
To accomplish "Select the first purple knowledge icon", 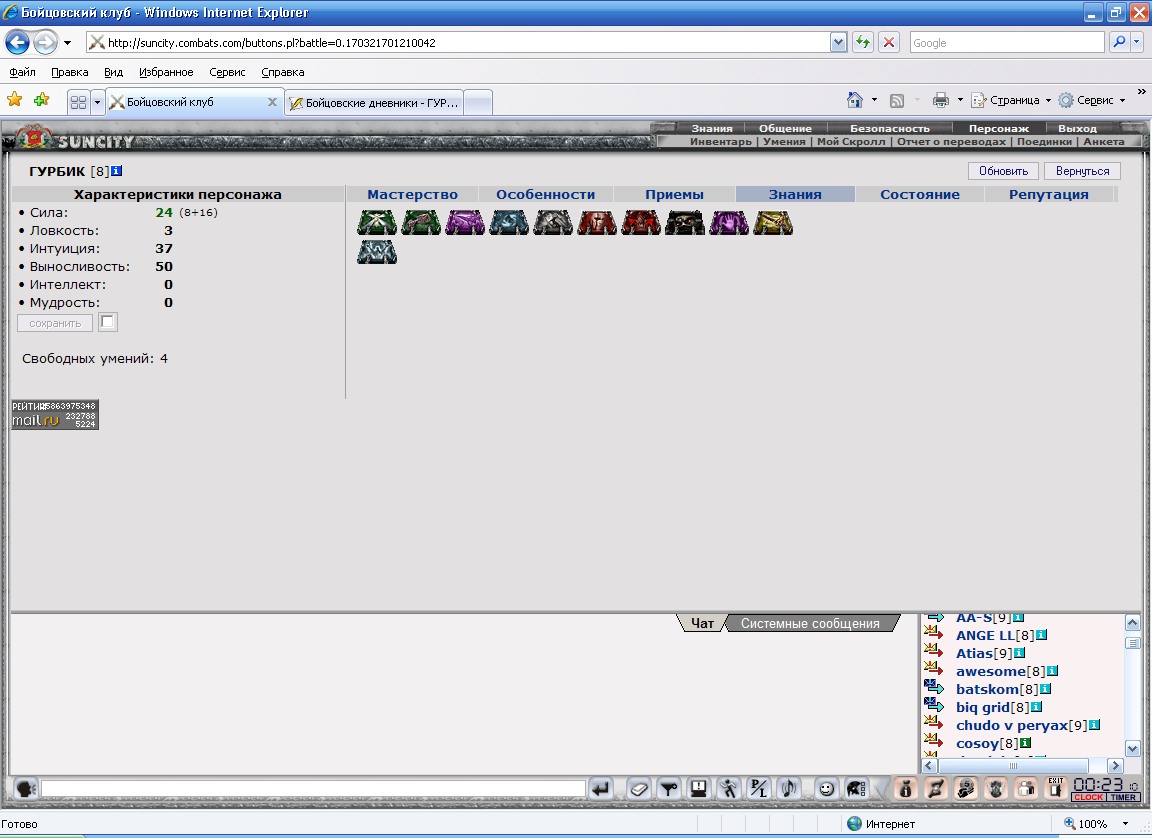I will click(x=465, y=223).
